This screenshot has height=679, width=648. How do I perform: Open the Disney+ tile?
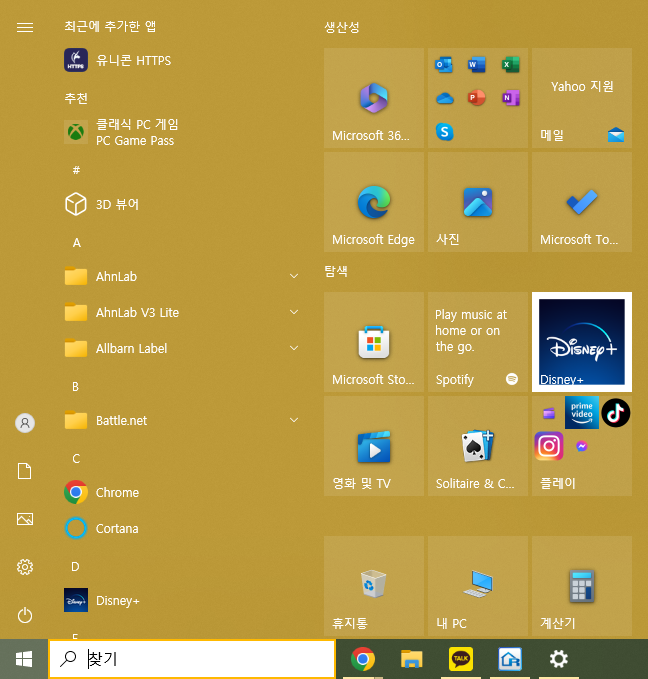coord(582,342)
